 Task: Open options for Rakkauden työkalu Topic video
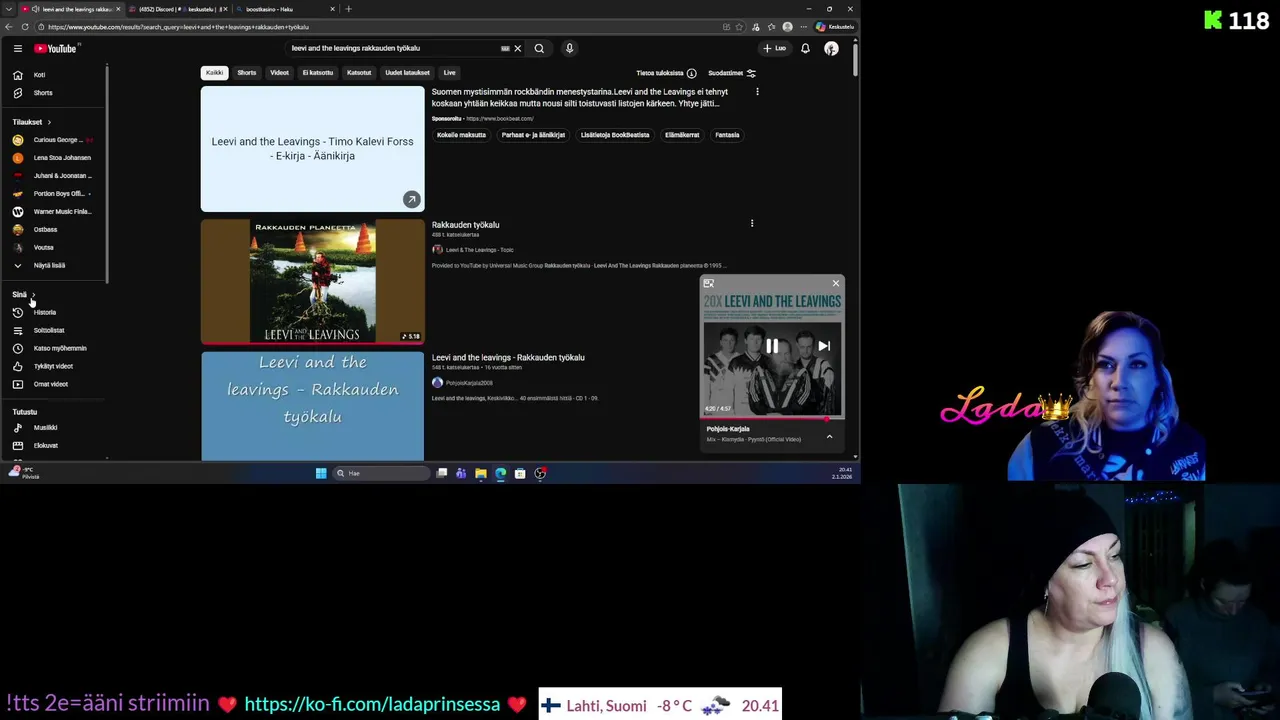[752, 224]
